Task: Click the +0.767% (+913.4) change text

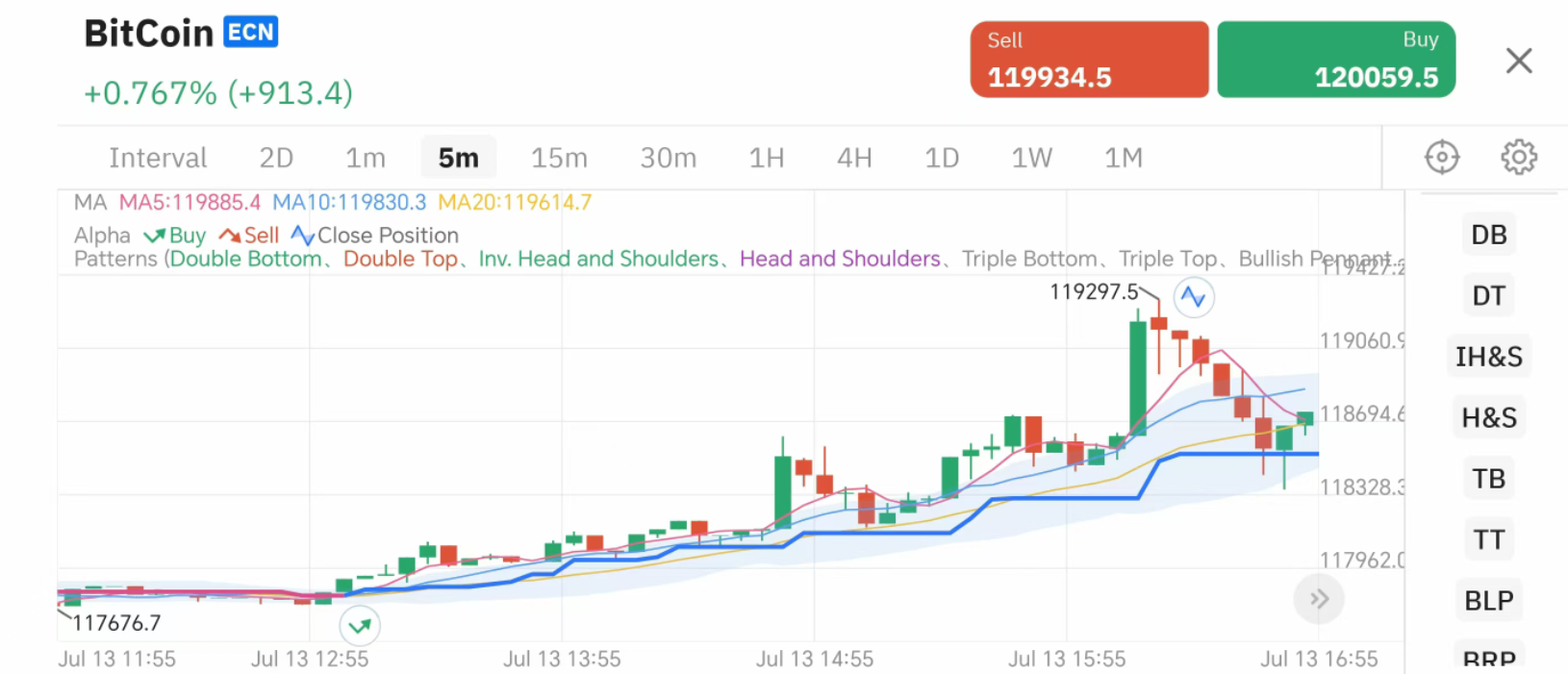Action: 218,93
